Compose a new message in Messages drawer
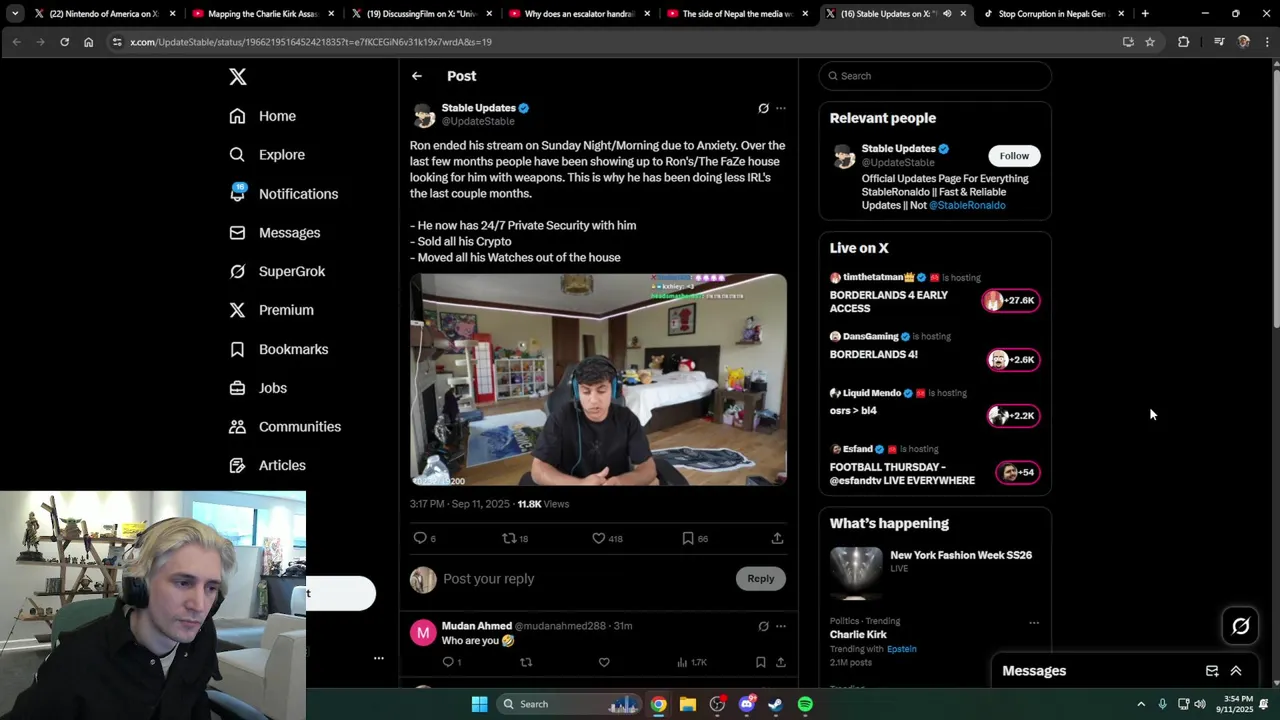The image size is (1280, 720). [x=1212, y=671]
